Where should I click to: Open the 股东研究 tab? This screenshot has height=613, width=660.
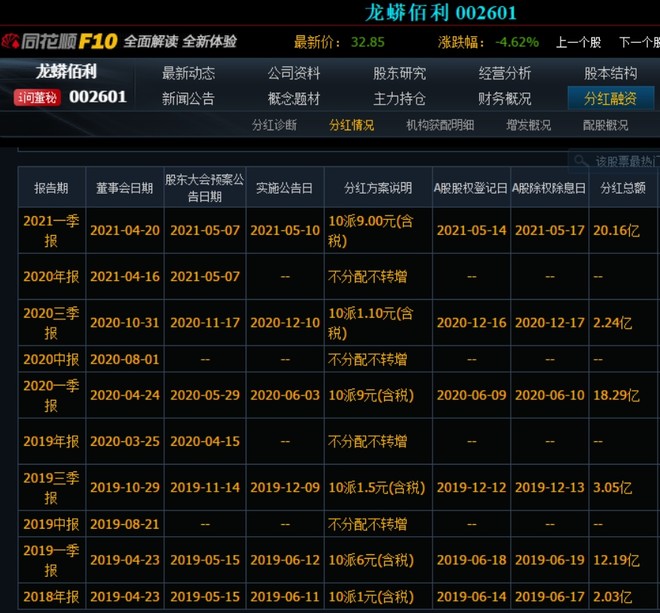[399, 73]
